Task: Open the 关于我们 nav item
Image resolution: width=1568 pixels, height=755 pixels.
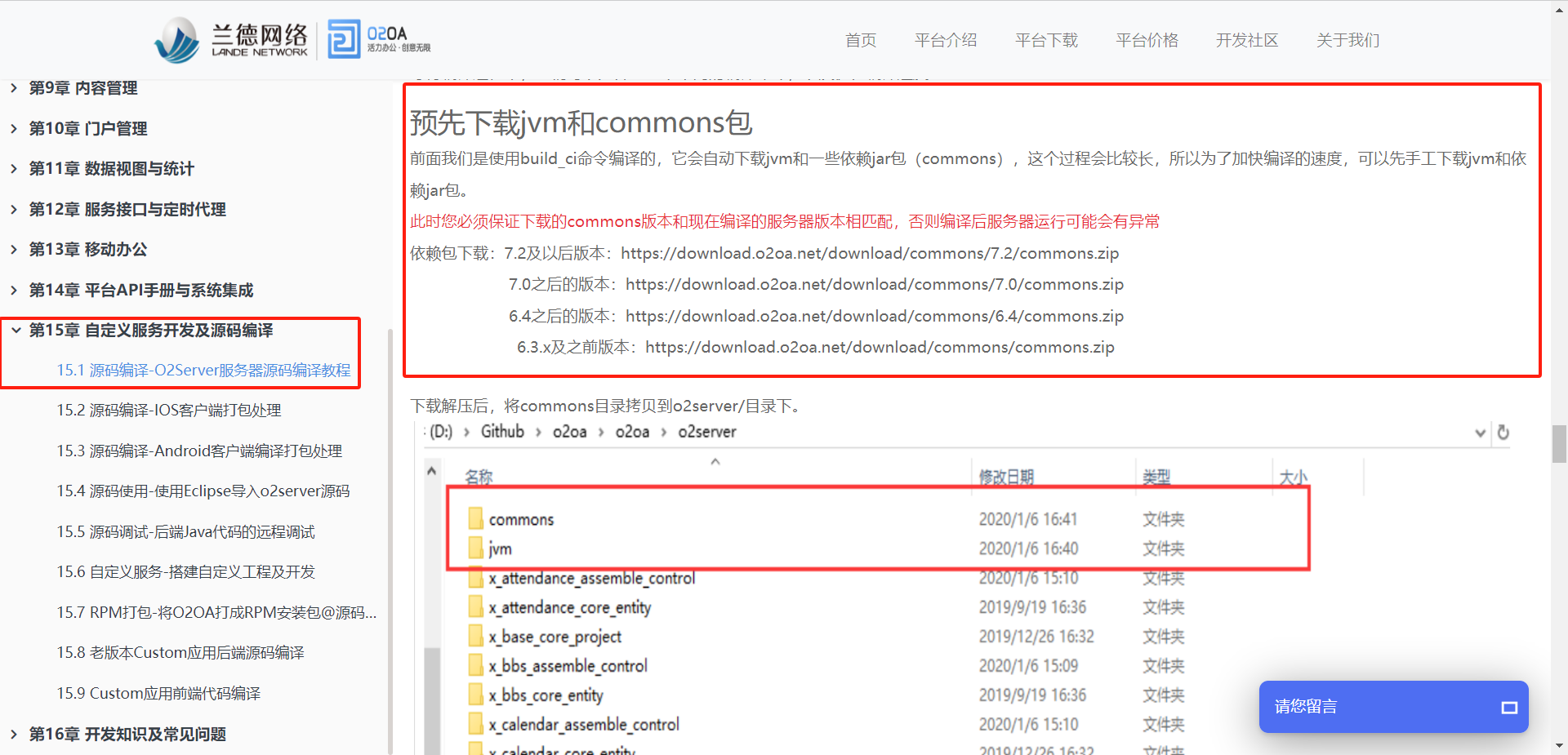Action: click(1347, 40)
